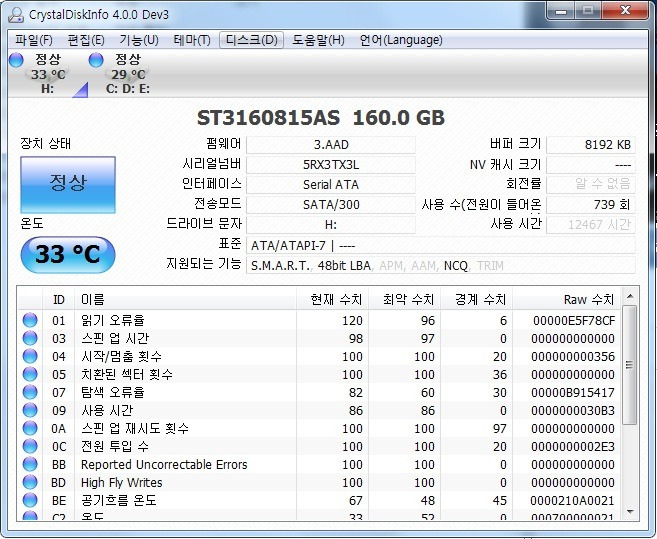This screenshot has width=657, height=539.
Task: Switch to the 33 °C H: drive
Action: [x=48, y=74]
